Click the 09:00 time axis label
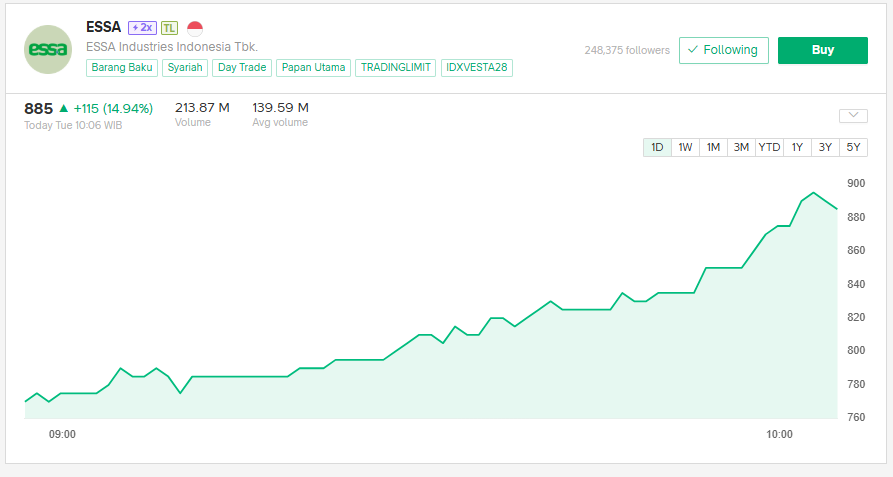 (x=62, y=434)
